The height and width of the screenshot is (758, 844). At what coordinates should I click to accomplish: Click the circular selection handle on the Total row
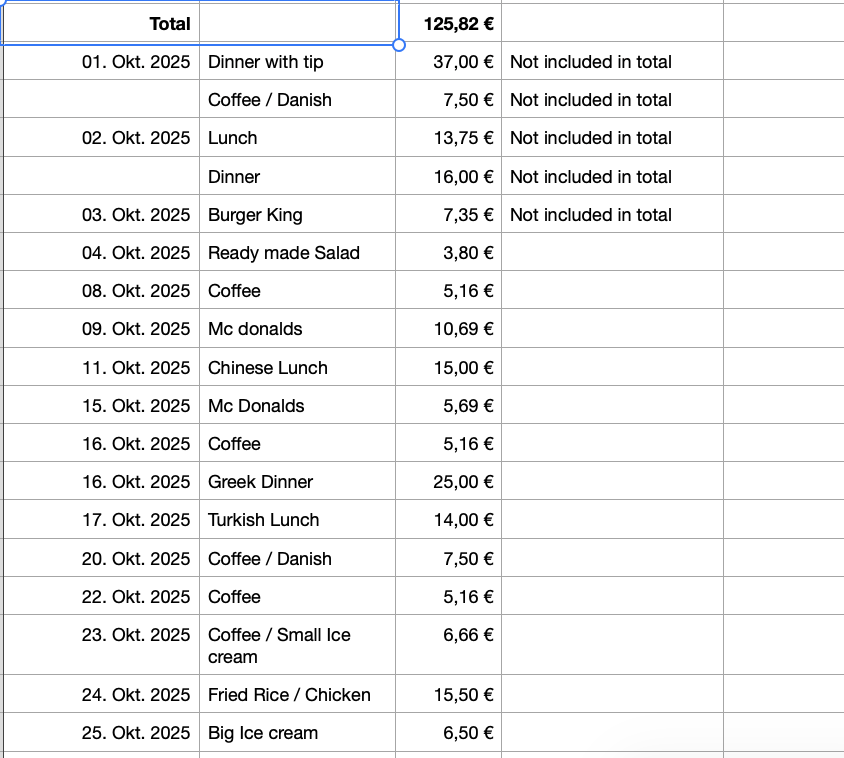(x=399, y=45)
